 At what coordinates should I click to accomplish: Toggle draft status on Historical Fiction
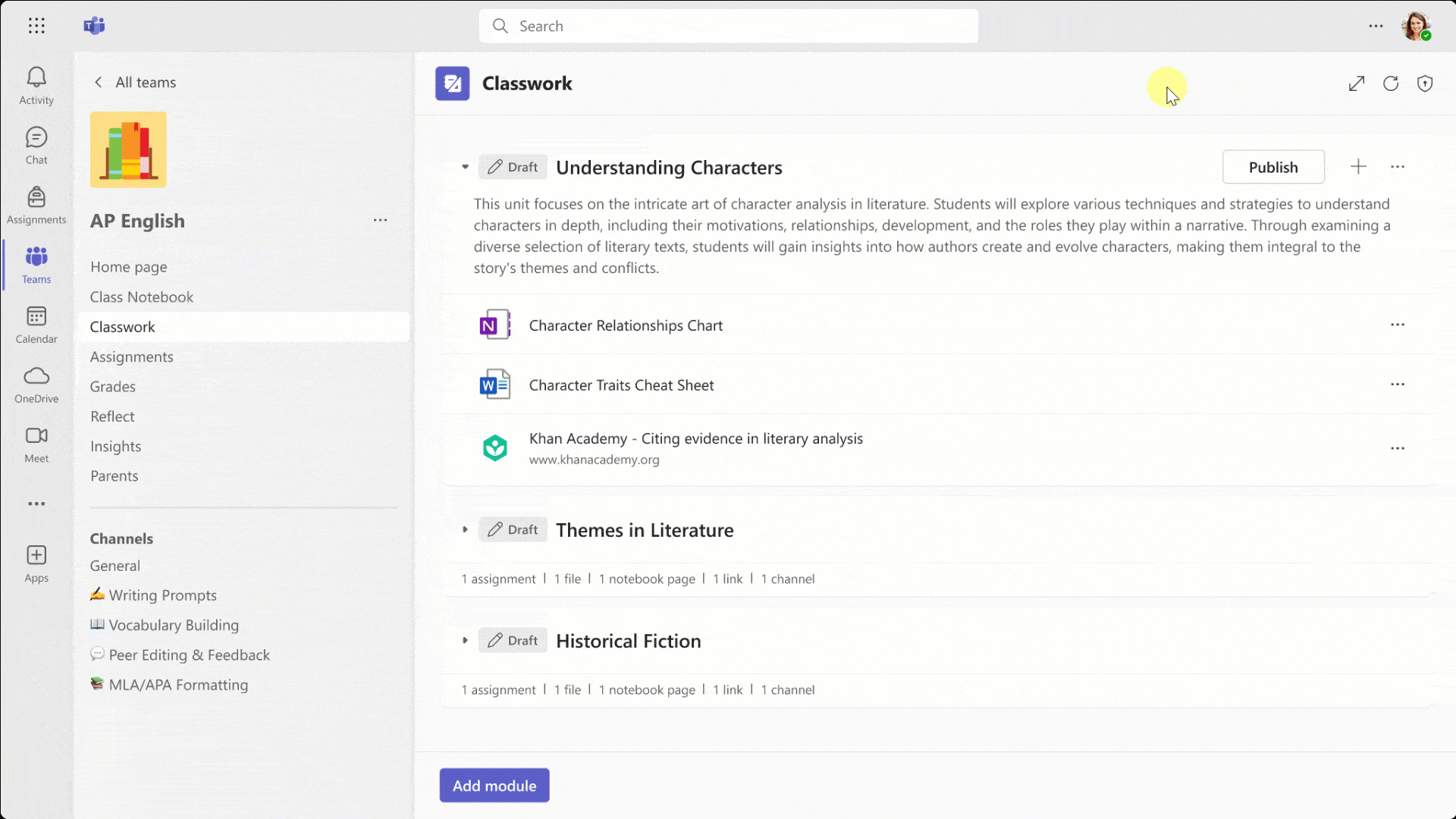tap(512, 640)
